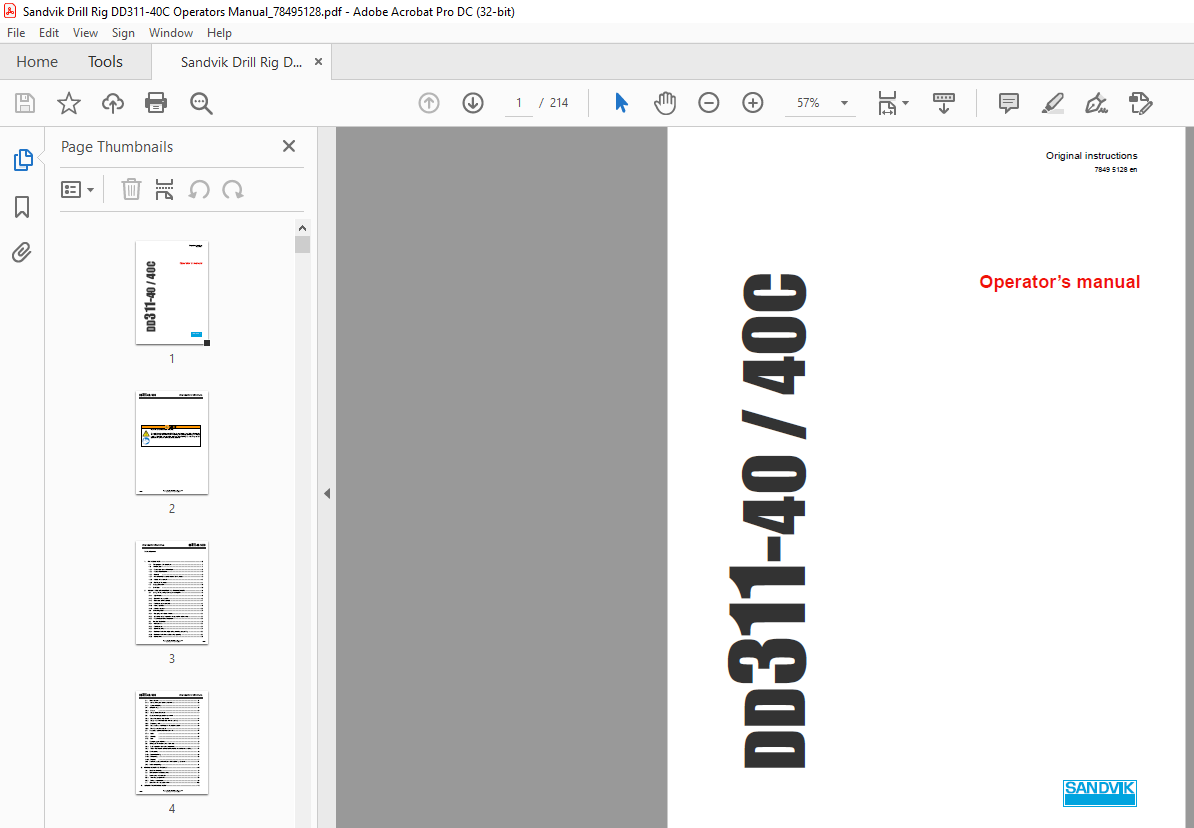The height and width of the screenshot is (828, 1194).
Task: Click the Save file icon
Action: point(25,103)
